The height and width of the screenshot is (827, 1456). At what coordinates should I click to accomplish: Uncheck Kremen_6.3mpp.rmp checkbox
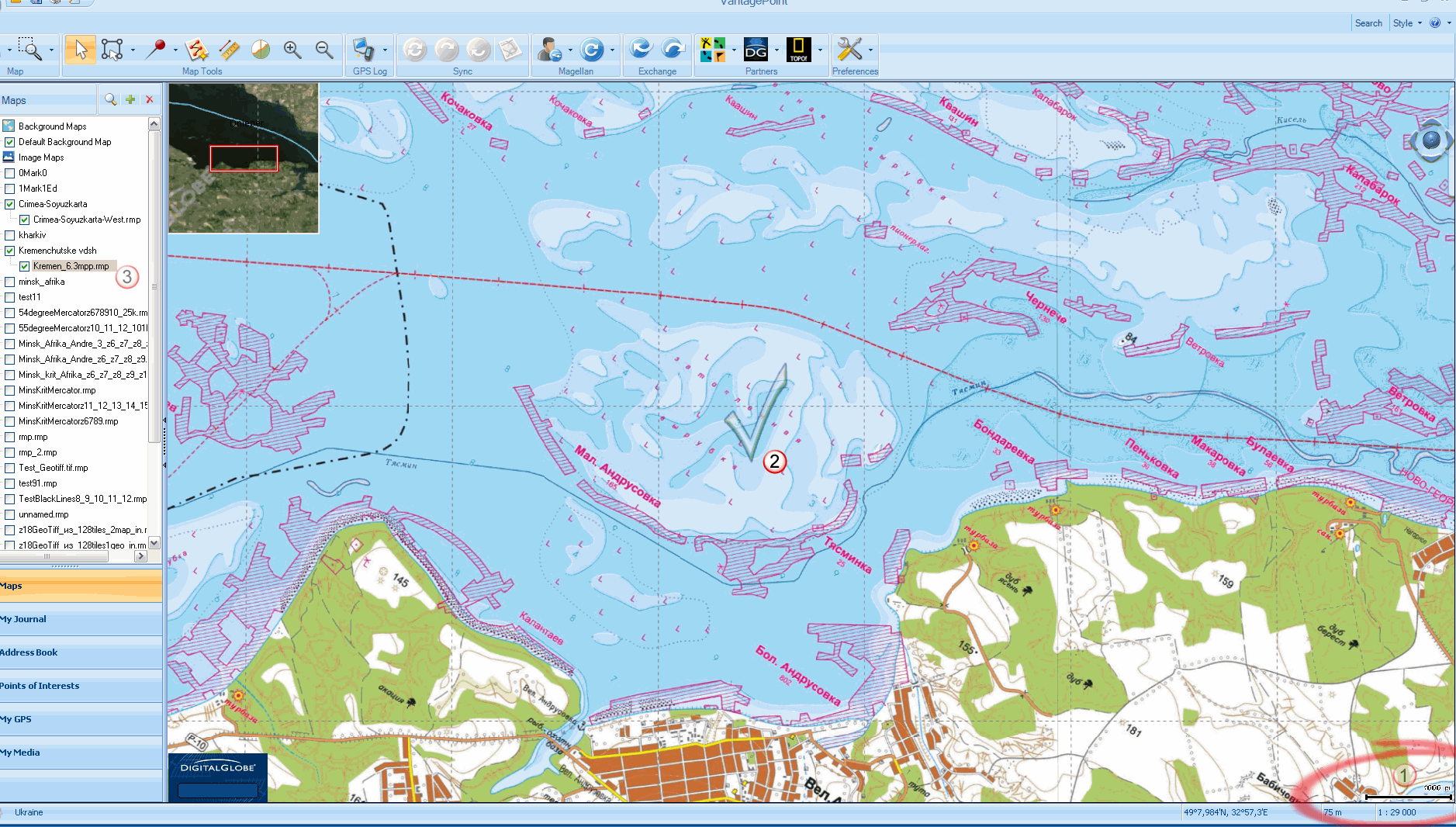[25, 266]
